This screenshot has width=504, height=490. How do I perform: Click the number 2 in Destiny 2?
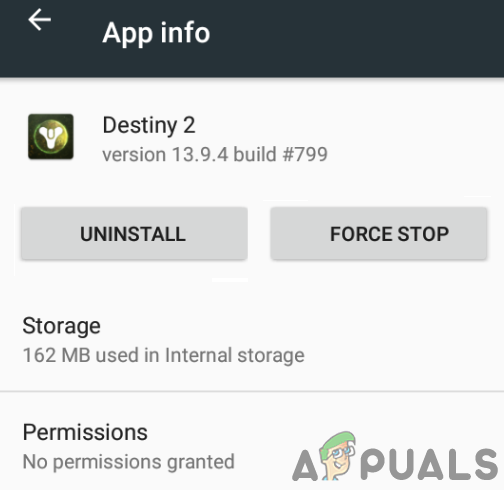pos(189,125)
